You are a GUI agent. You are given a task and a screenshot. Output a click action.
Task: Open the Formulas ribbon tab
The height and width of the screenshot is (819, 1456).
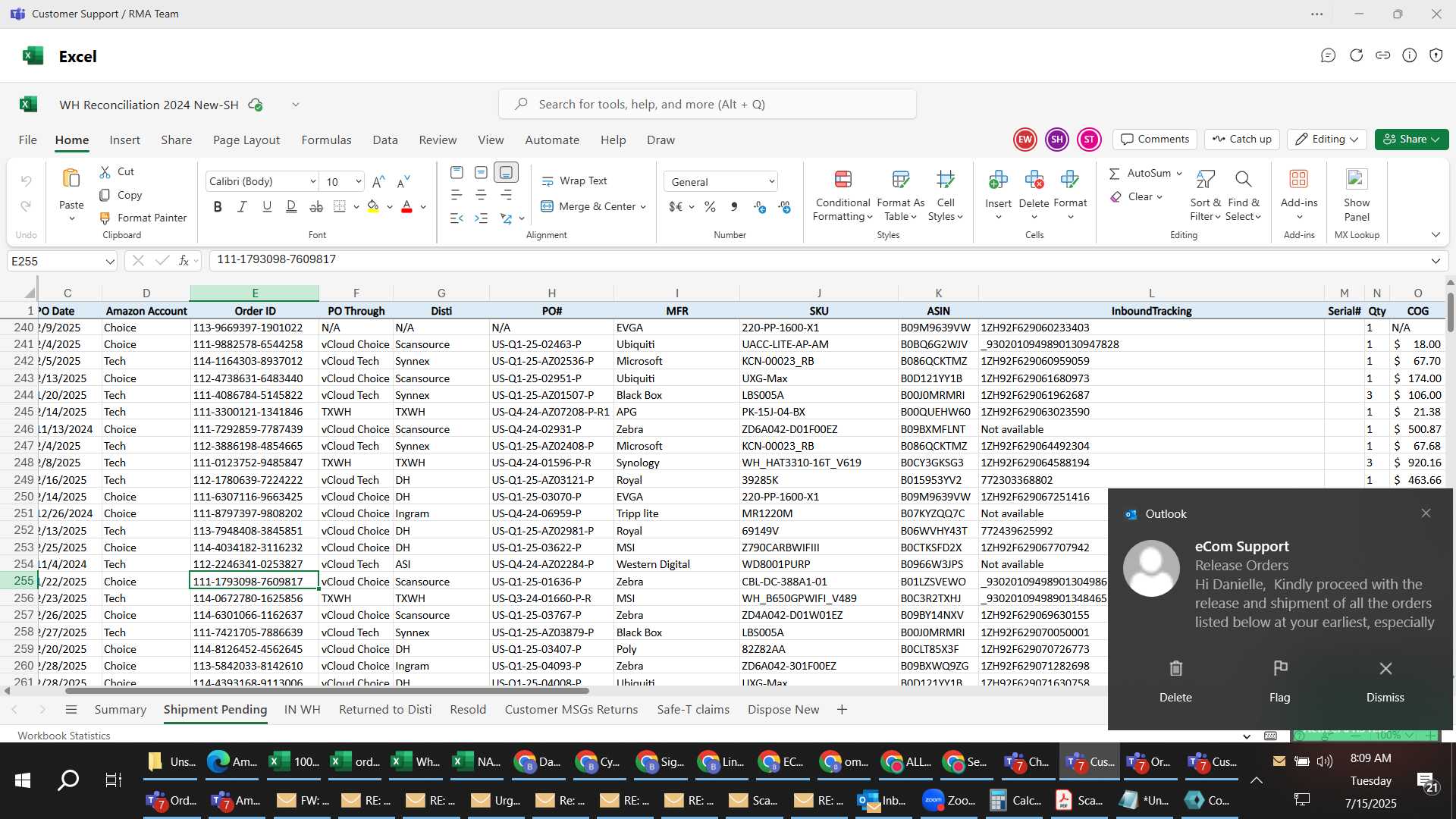(326, 140)
